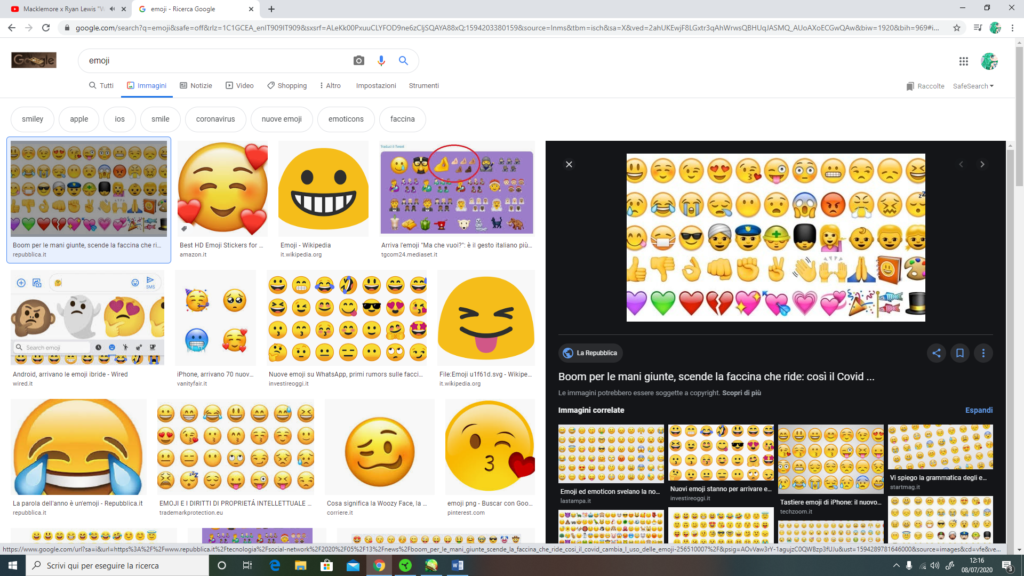
Task: Open Word from the taskbar
Action: tap(457, 566)
